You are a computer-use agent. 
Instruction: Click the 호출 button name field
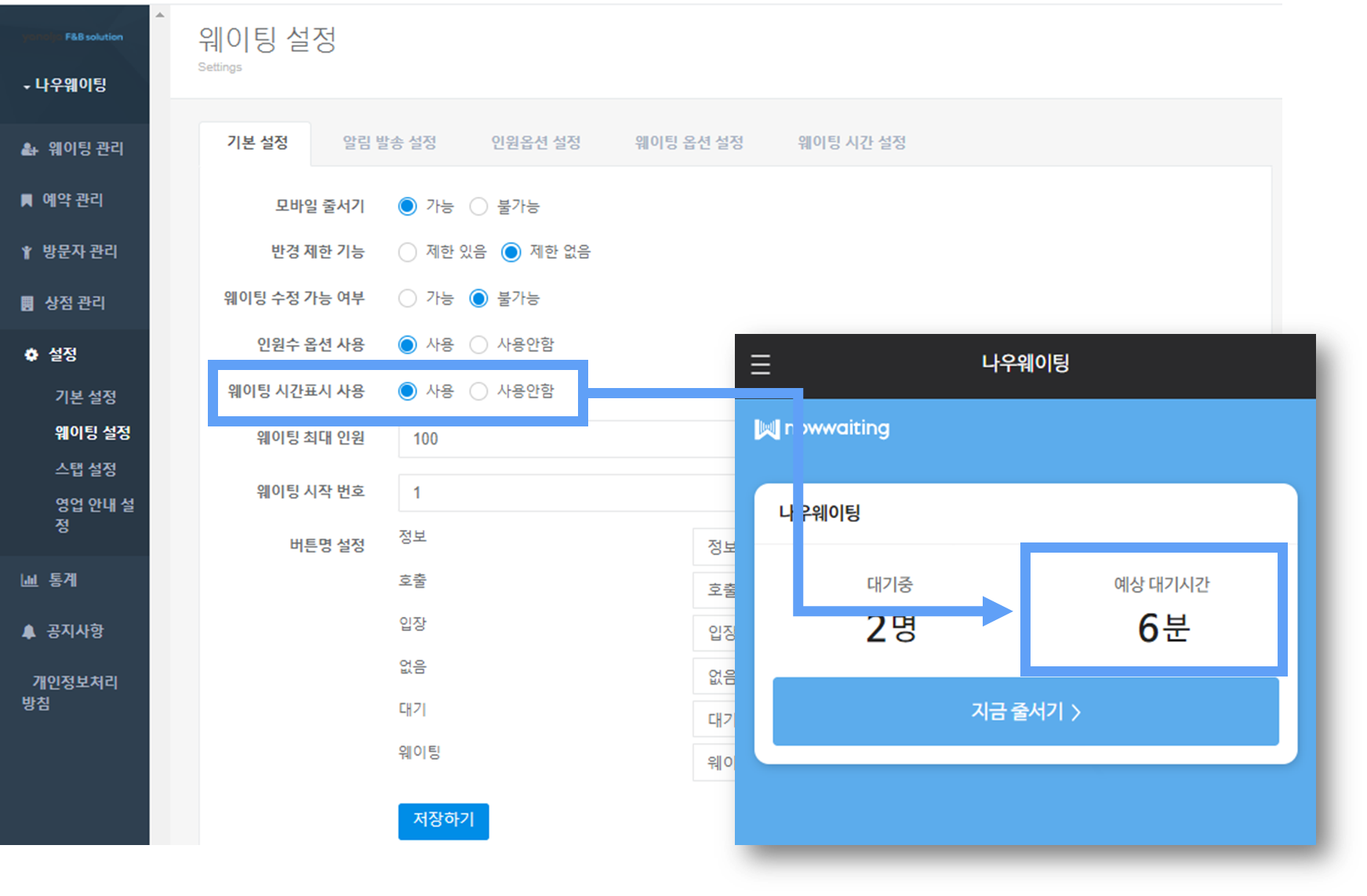tap(714, 589)
